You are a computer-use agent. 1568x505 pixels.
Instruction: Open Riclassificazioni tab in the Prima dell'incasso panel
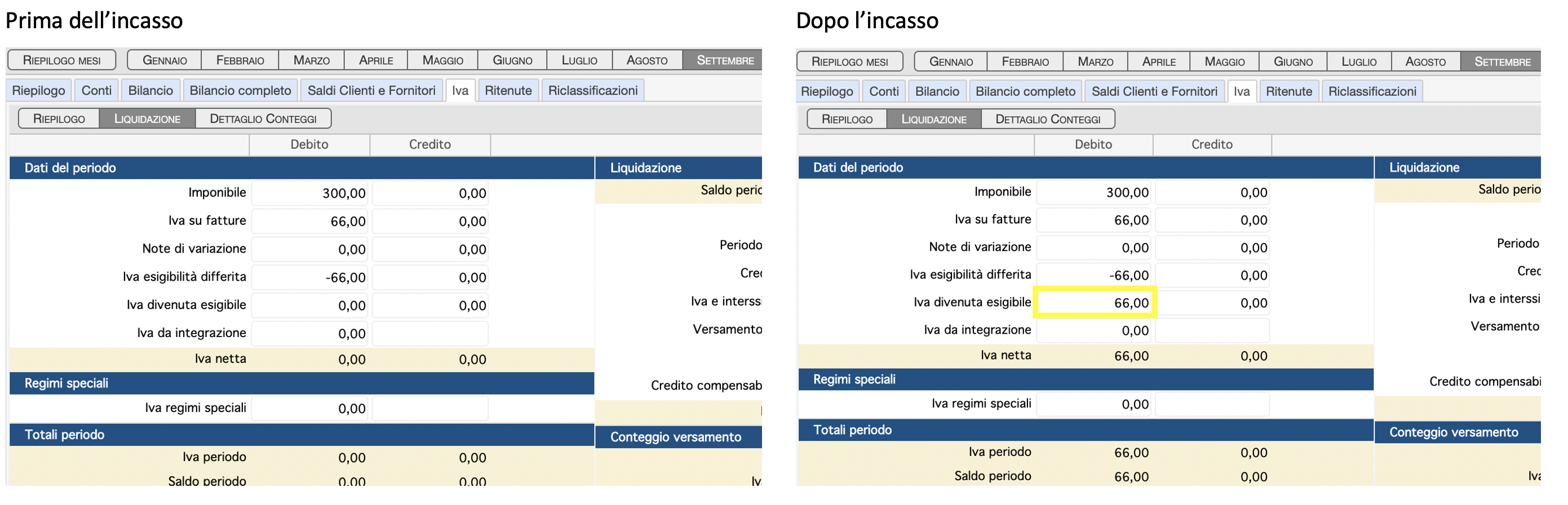[593, 91]
